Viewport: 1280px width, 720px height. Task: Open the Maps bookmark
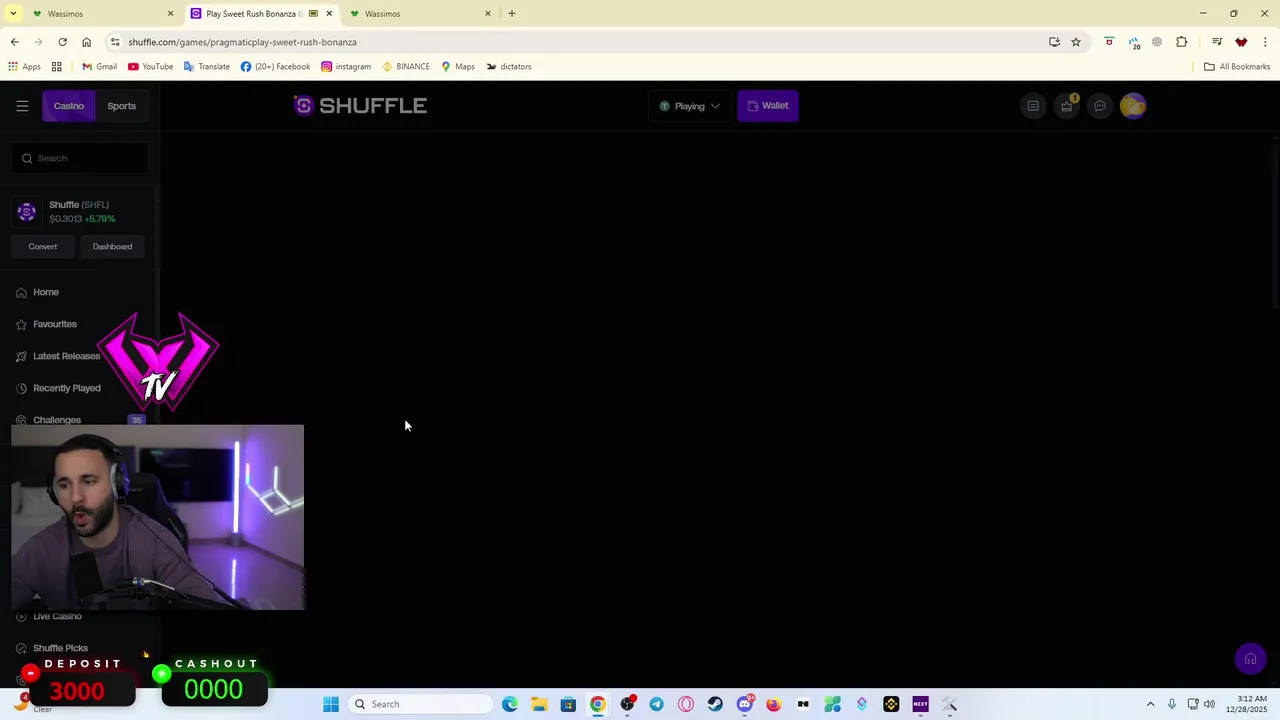tap(458, 67)
